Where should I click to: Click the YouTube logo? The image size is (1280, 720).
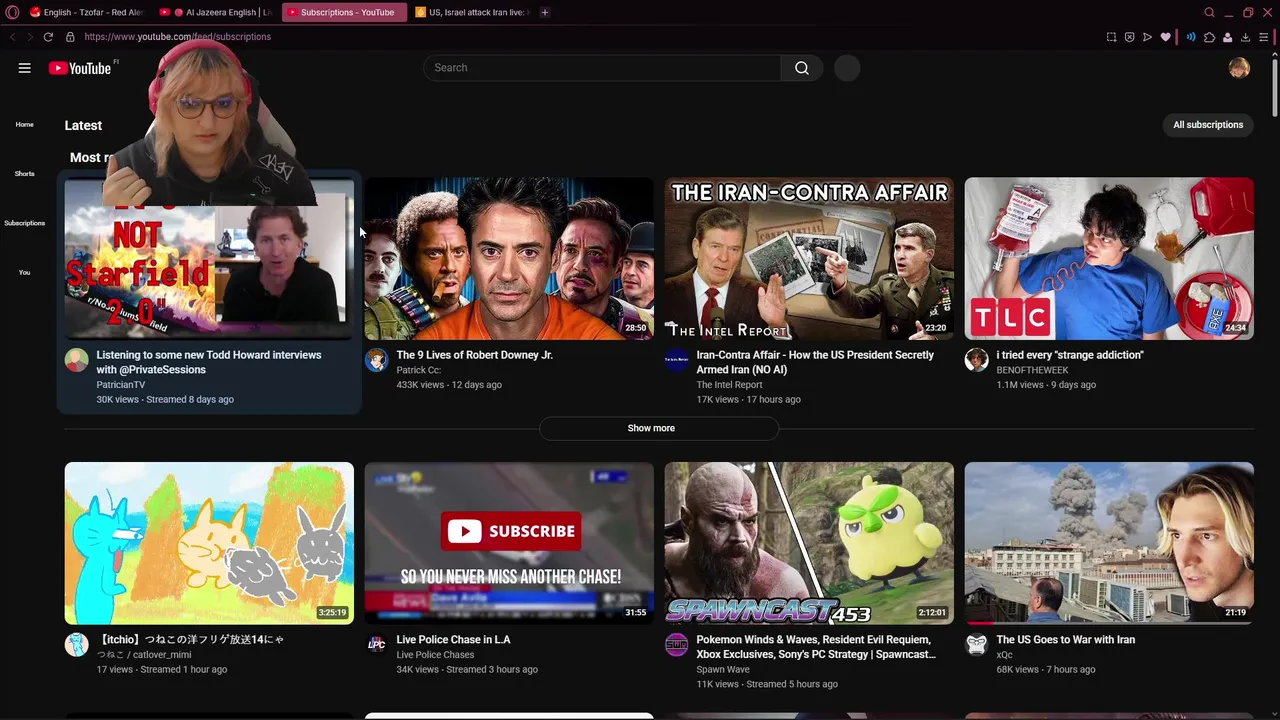[x=80, y=68]
